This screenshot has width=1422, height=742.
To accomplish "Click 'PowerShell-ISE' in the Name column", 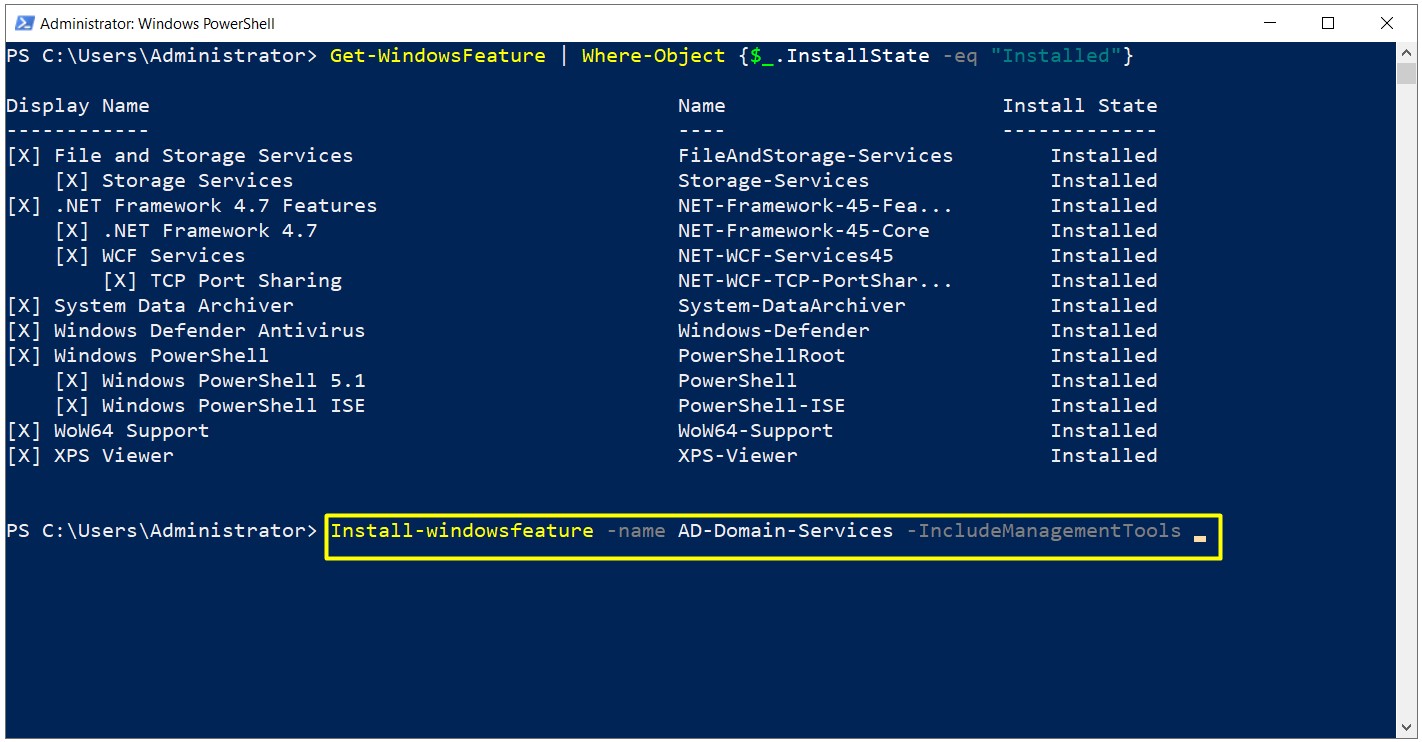I will 761,406.
